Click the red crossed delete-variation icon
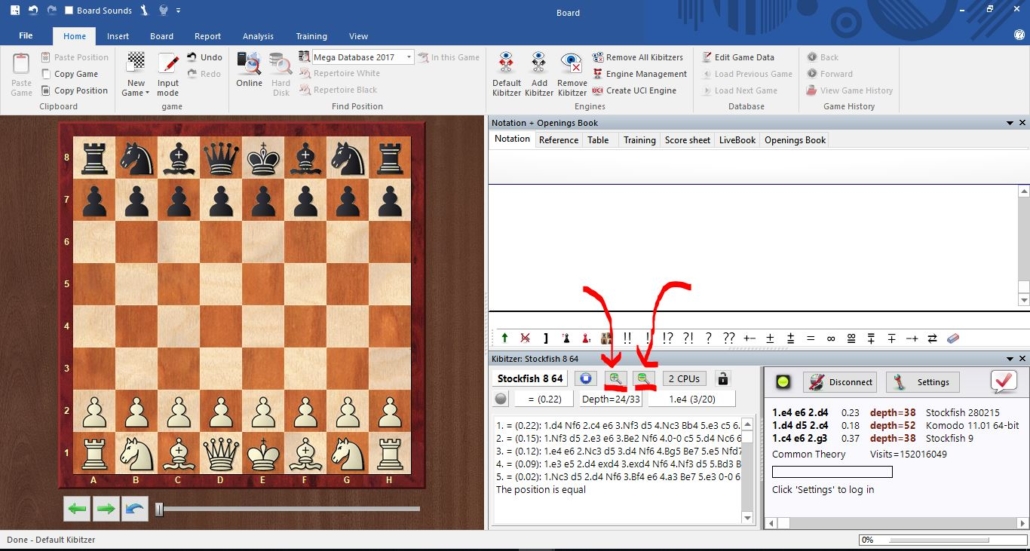 click(x=525, y=338)
